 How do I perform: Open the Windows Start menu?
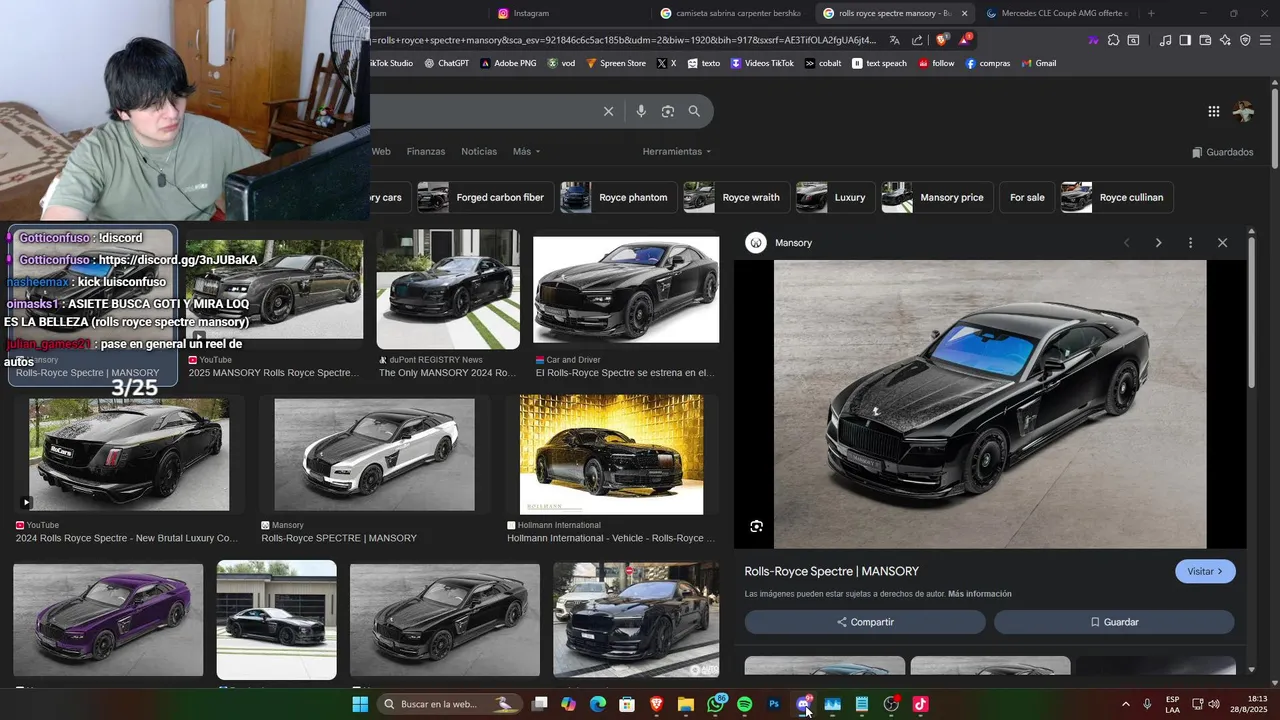pos(360,704)
